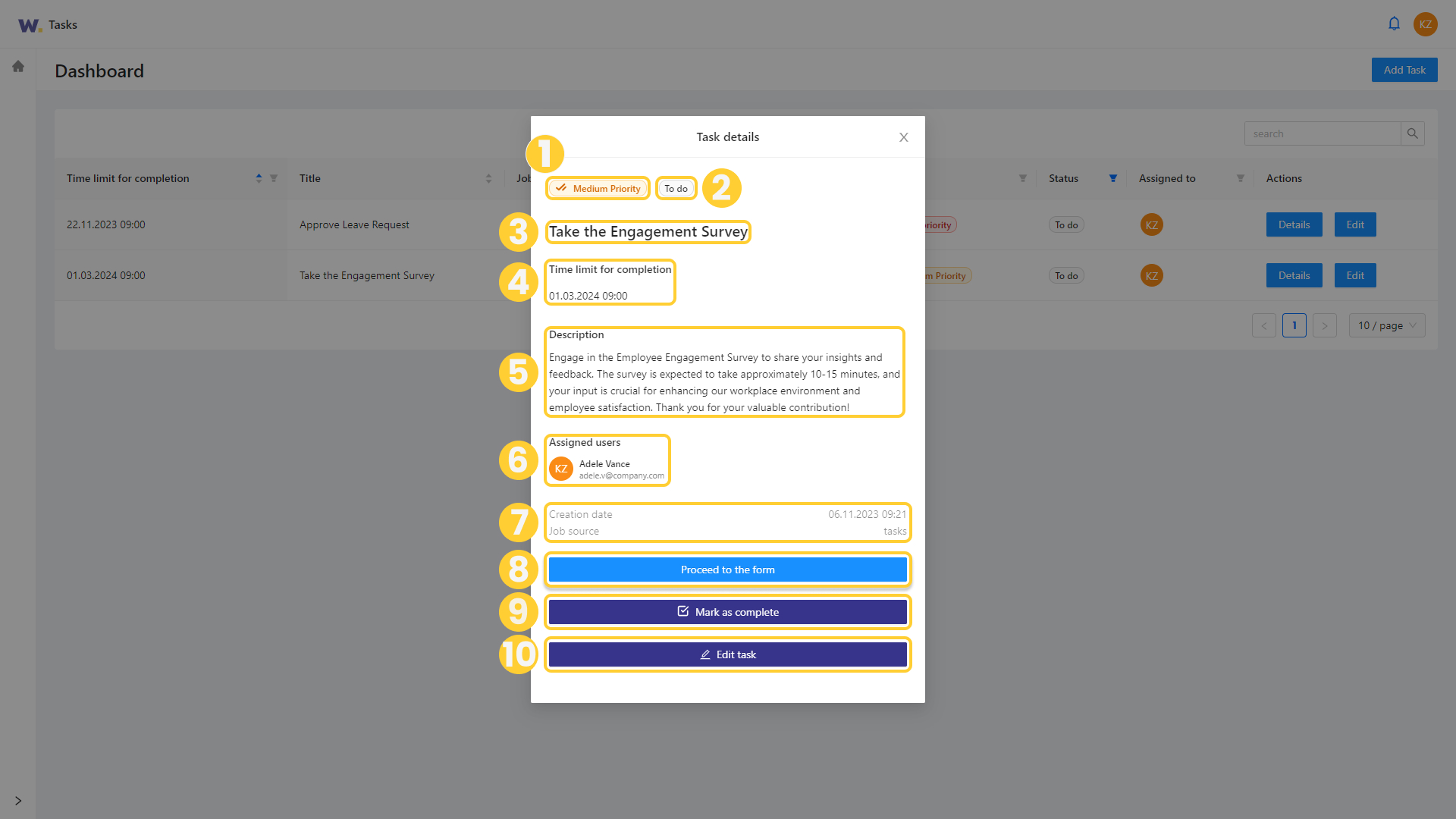Click KZ avatar in Engagement Survey row
This screenshot has width=1456, height=819.
pos(1152,275)
